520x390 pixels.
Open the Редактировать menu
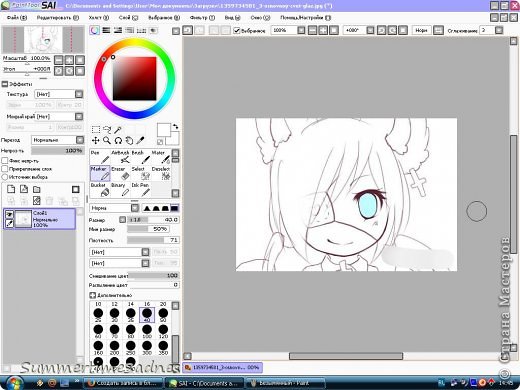point(58,18)
